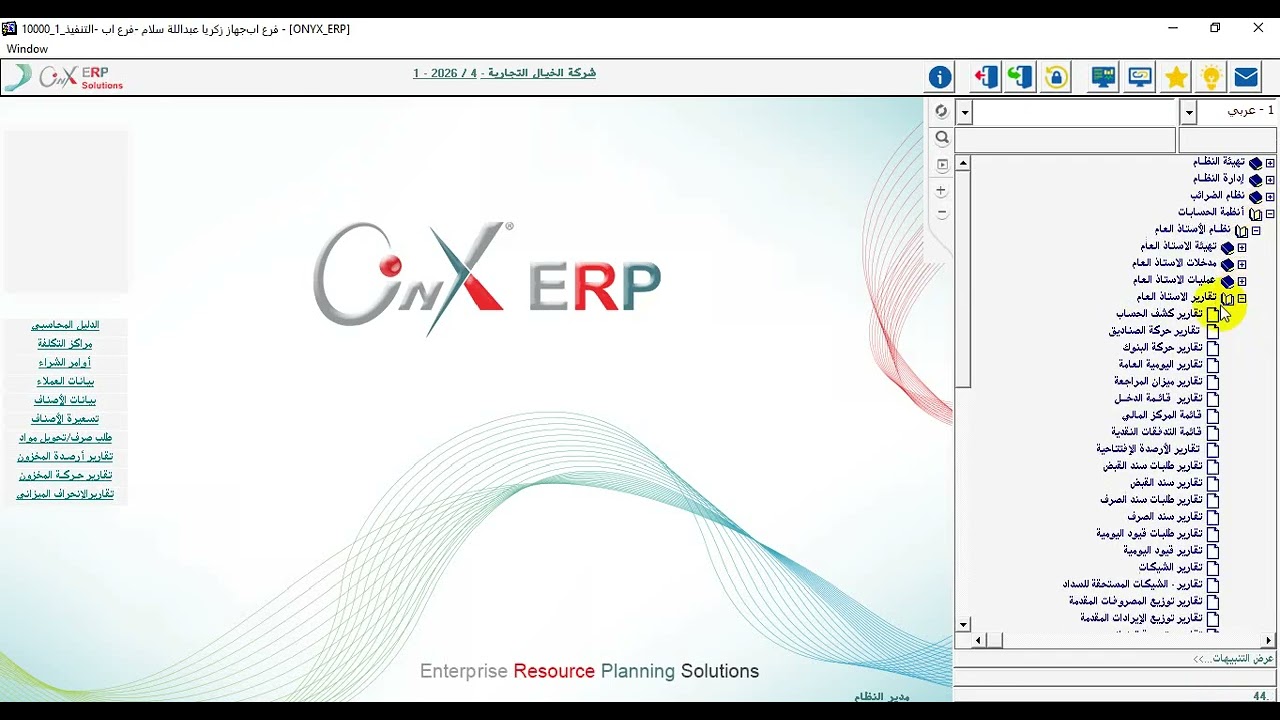Open بيانات العملاء shortcut link

tap(65, 382)
